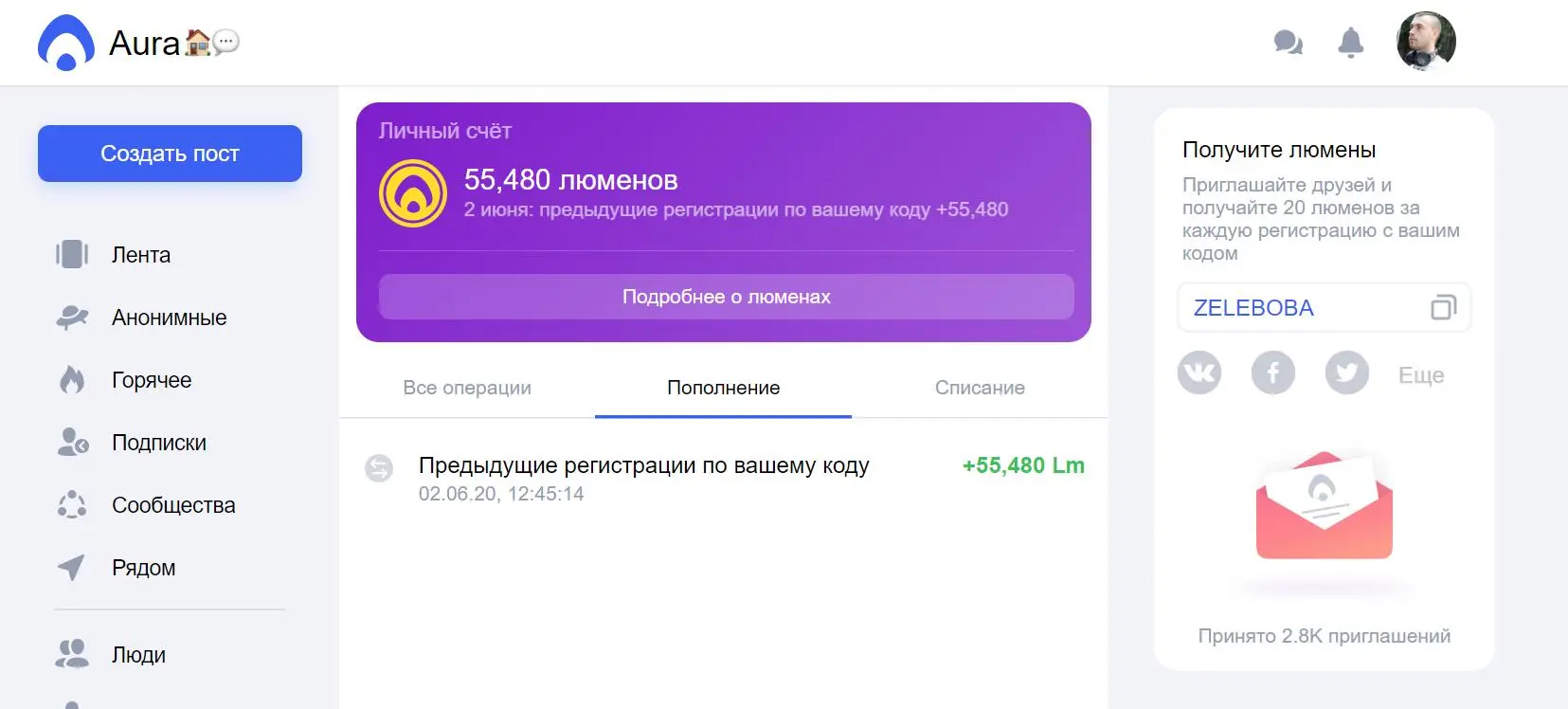Viewport: 1568px width, 709px height.
Task: Click the 55,480 люменов balance
Action: pos(571,179)
